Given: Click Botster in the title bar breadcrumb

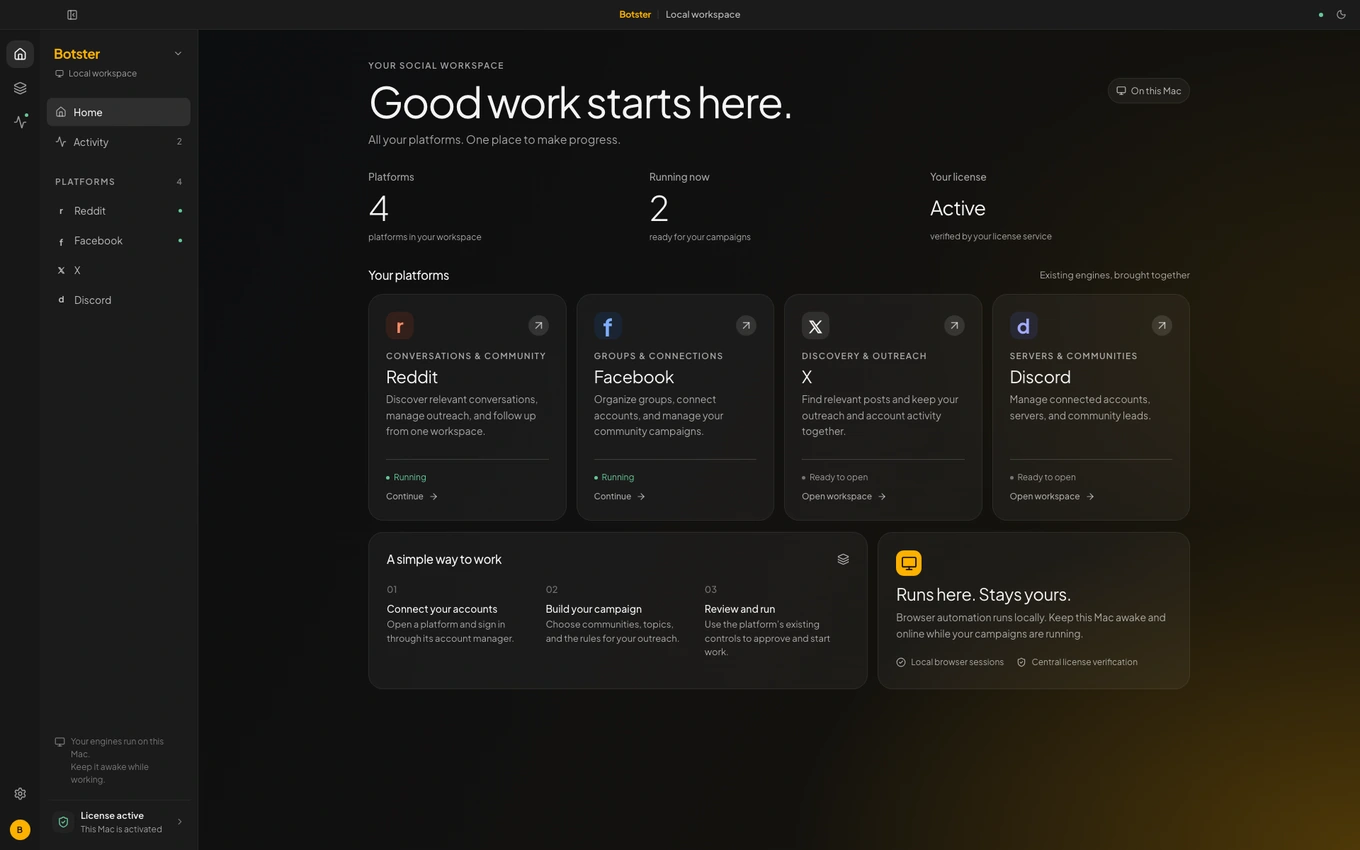Looking at the screenshot, I should (635, 15).
